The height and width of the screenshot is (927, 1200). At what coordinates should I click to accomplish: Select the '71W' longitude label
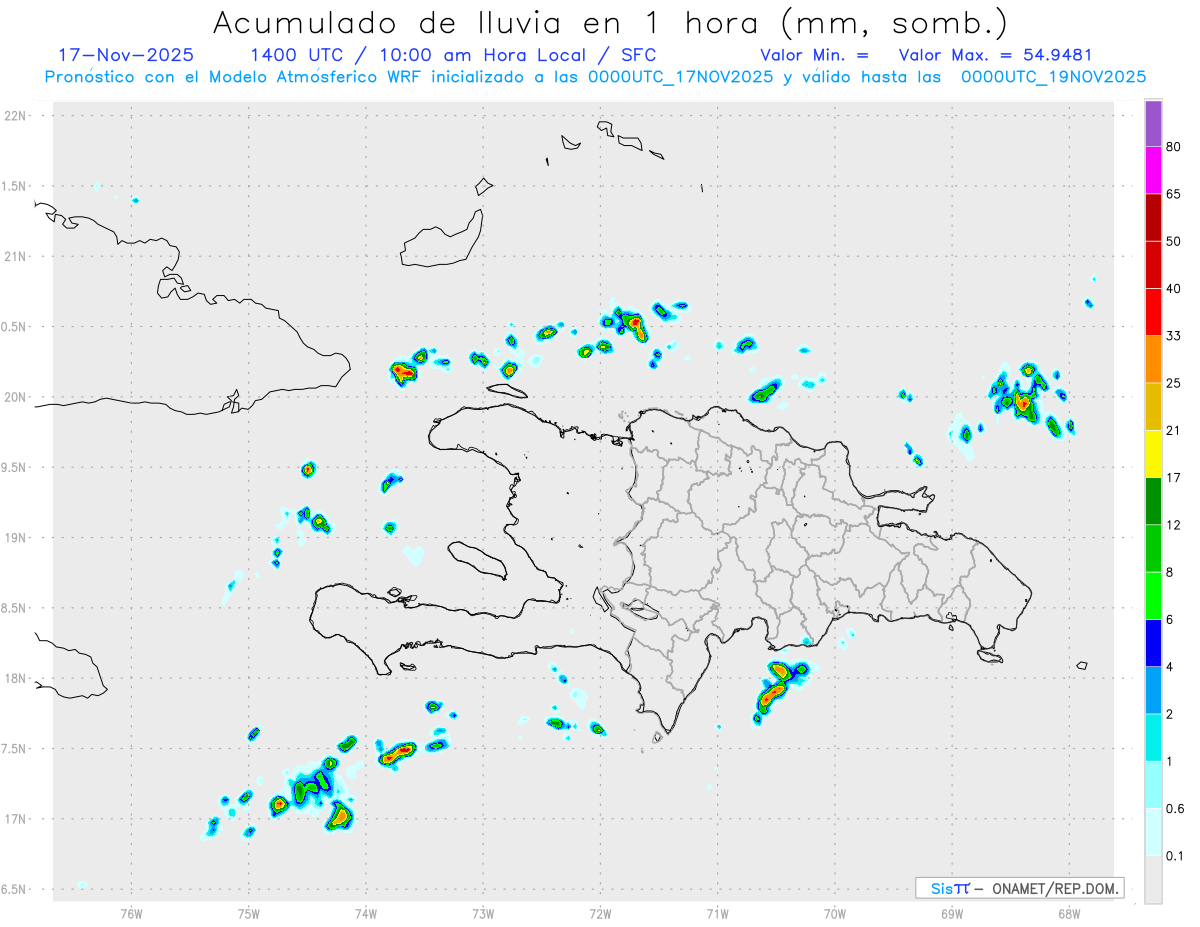pos(717,913)
